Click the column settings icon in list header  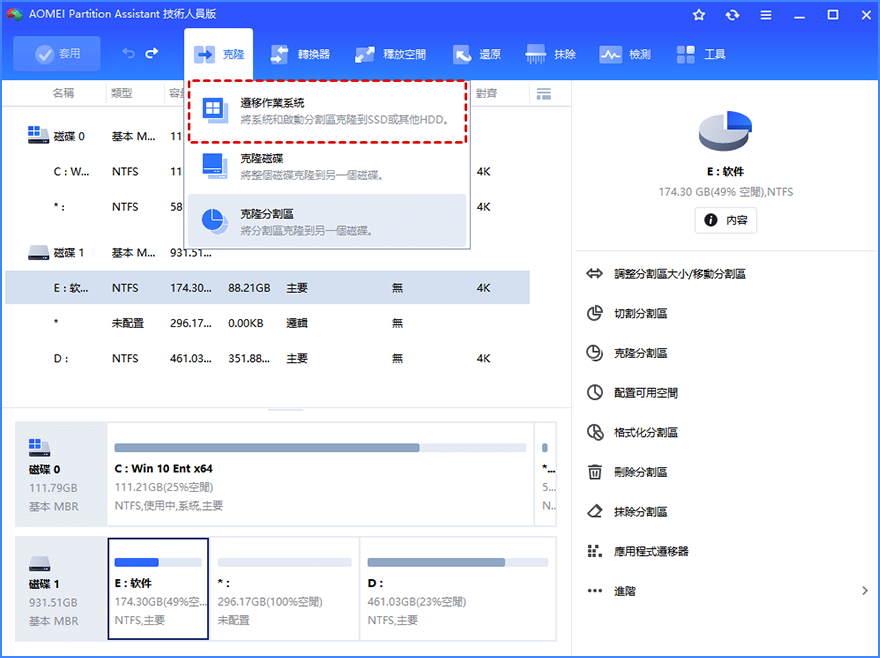tap(544, 94)
